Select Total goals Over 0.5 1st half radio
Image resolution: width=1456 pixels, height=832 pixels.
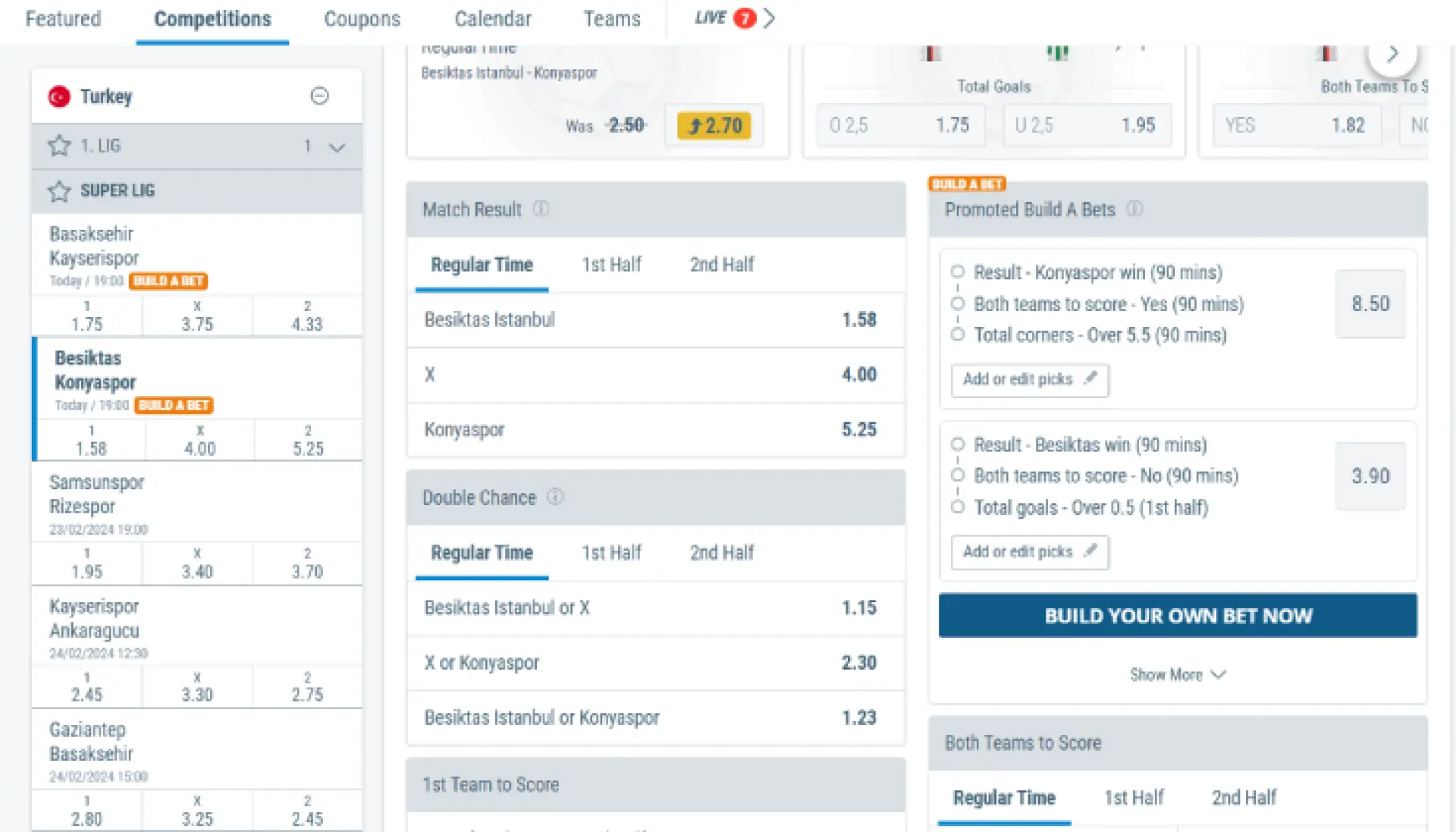coord(958,507)
